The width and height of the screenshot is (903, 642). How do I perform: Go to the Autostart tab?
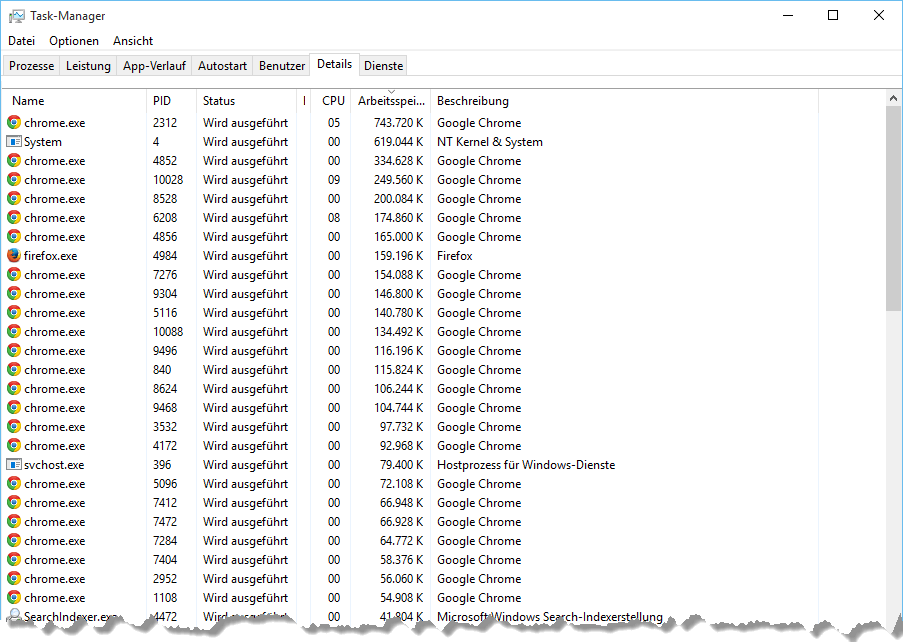pyautogui.click(x=222, y=66)
